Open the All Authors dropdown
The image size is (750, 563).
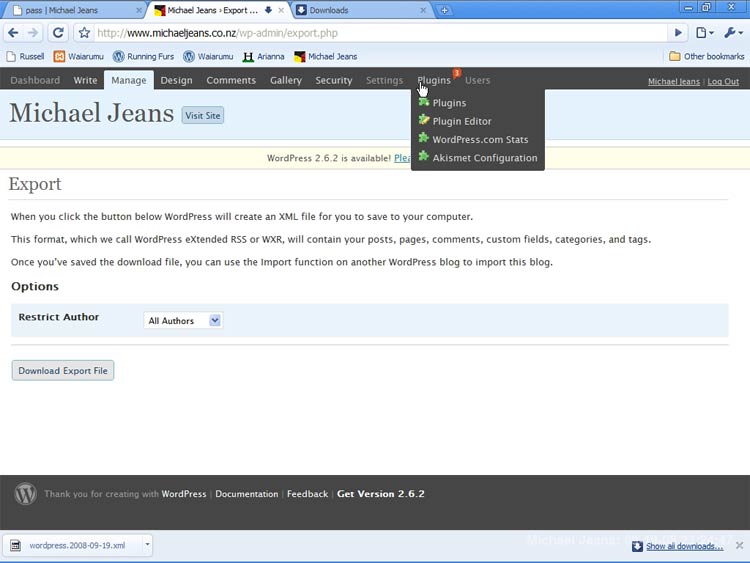[x=184, y=321]
